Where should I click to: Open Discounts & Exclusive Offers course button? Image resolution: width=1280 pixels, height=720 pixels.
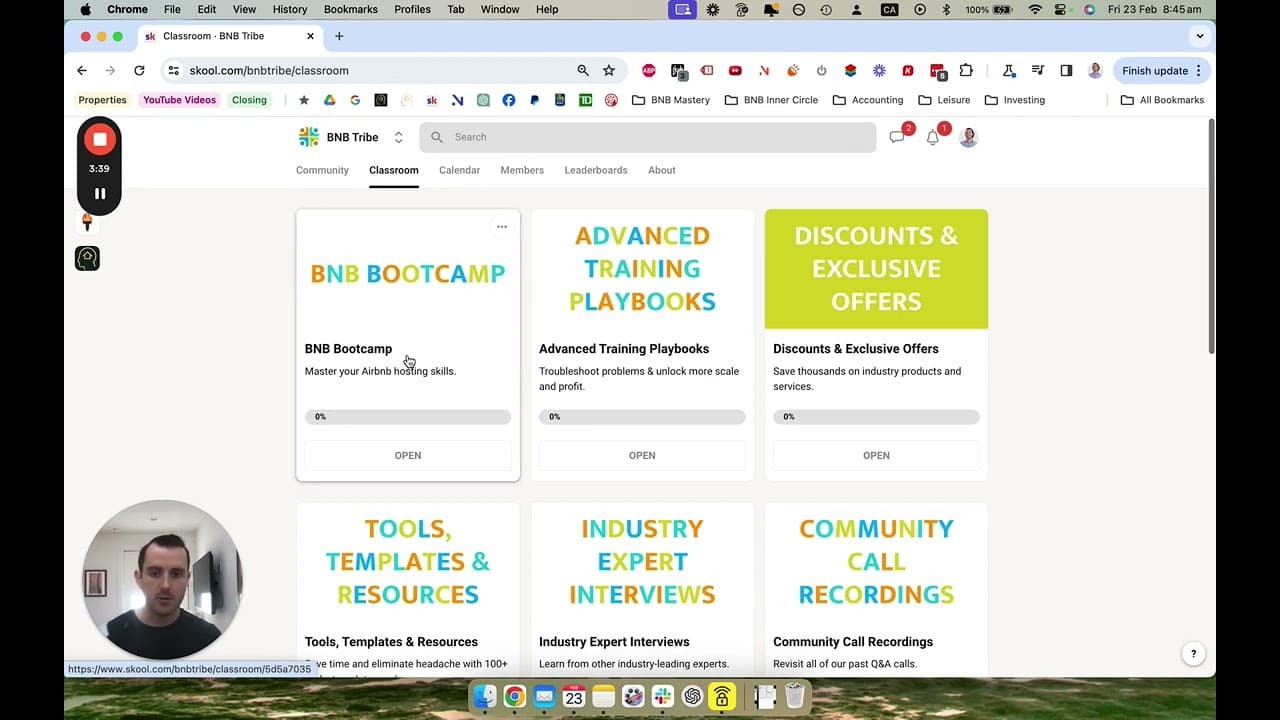tap(876, 455)
